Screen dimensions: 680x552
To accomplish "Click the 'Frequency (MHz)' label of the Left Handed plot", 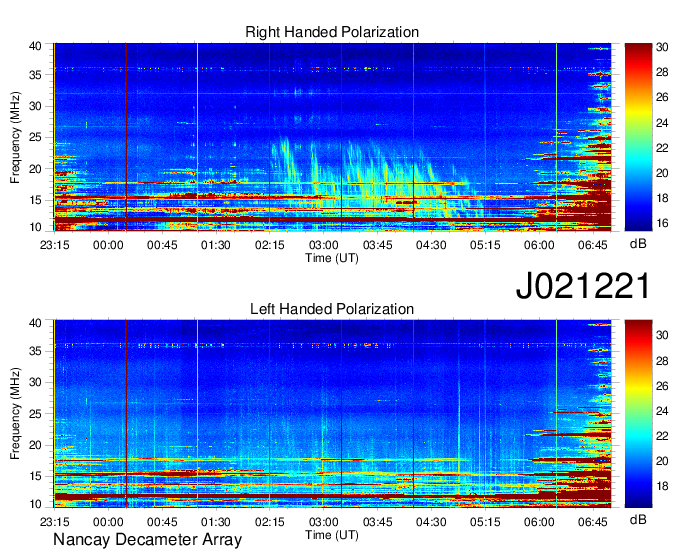I will tap(15, 414).
